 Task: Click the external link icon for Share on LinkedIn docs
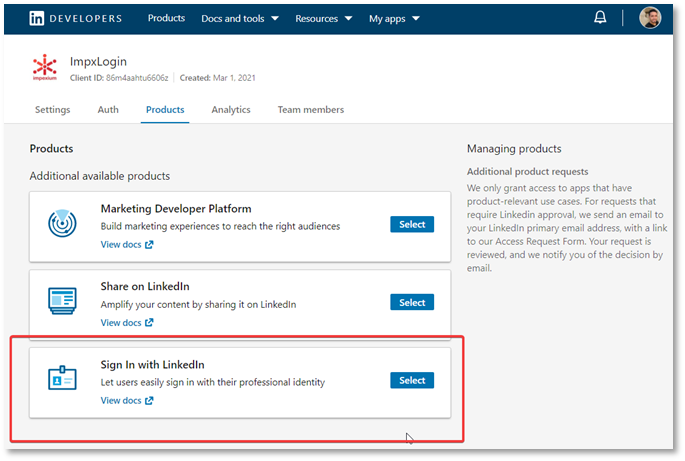[149, 322]
